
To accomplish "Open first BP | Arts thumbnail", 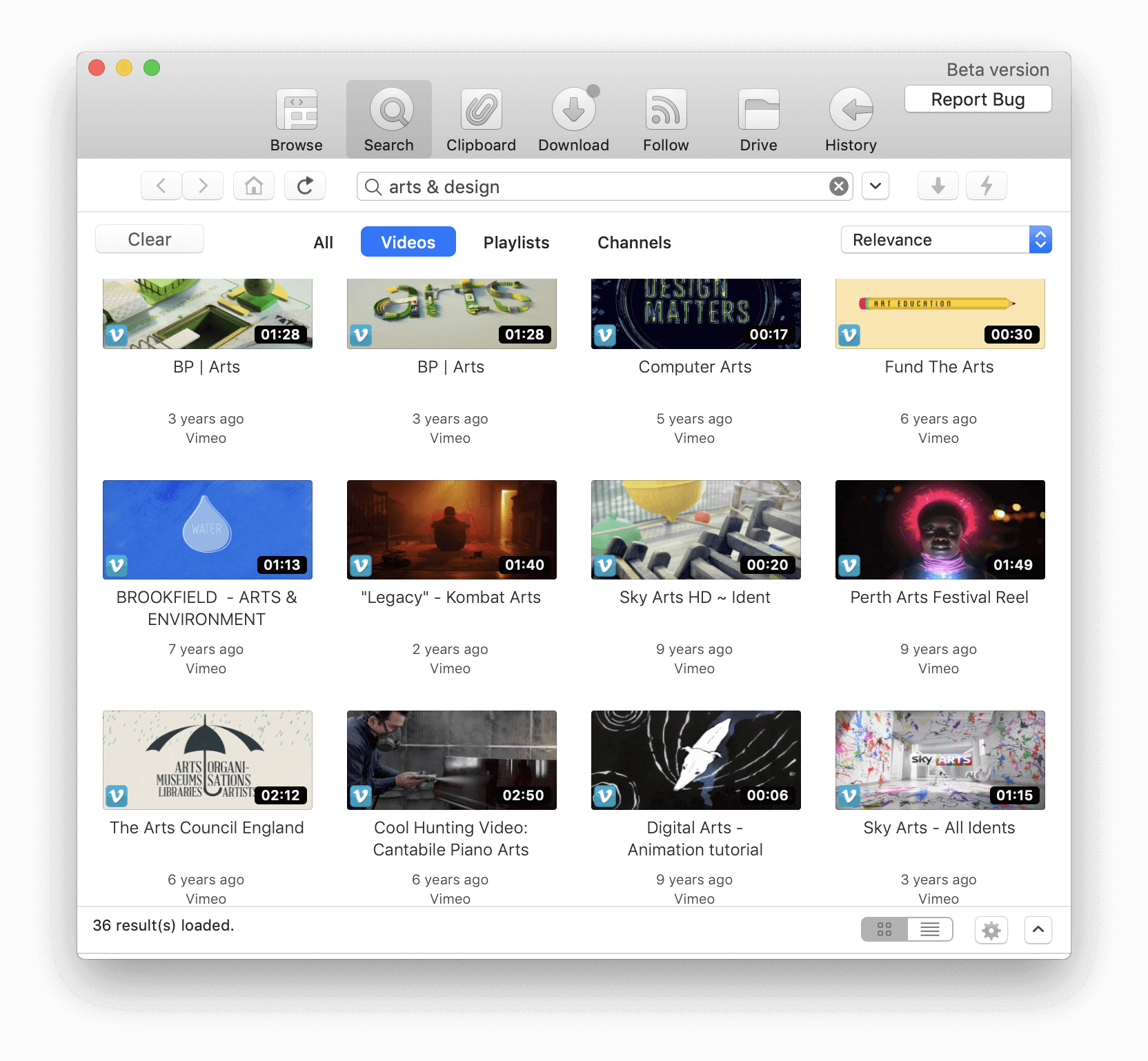I will pyautogui.click(x=208, y=314).
